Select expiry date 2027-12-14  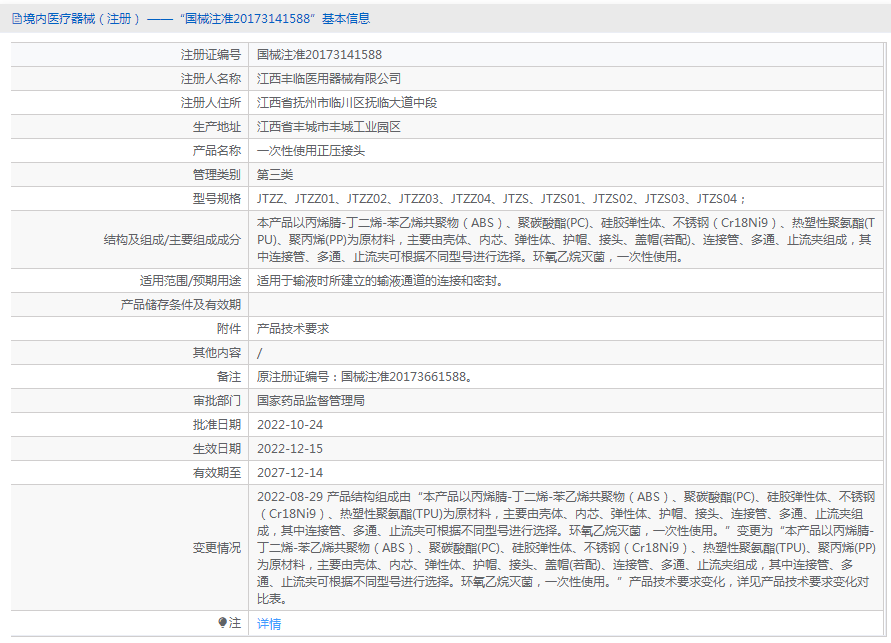(290, 473)
